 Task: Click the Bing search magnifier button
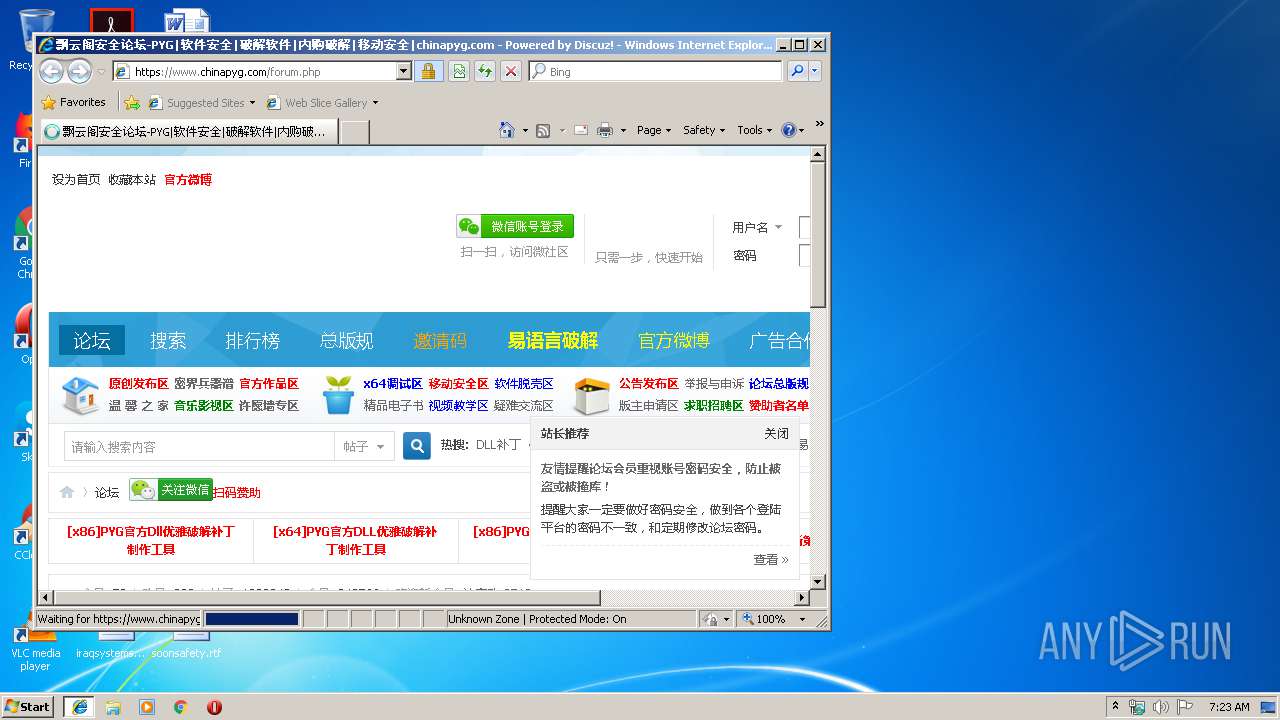797,71
